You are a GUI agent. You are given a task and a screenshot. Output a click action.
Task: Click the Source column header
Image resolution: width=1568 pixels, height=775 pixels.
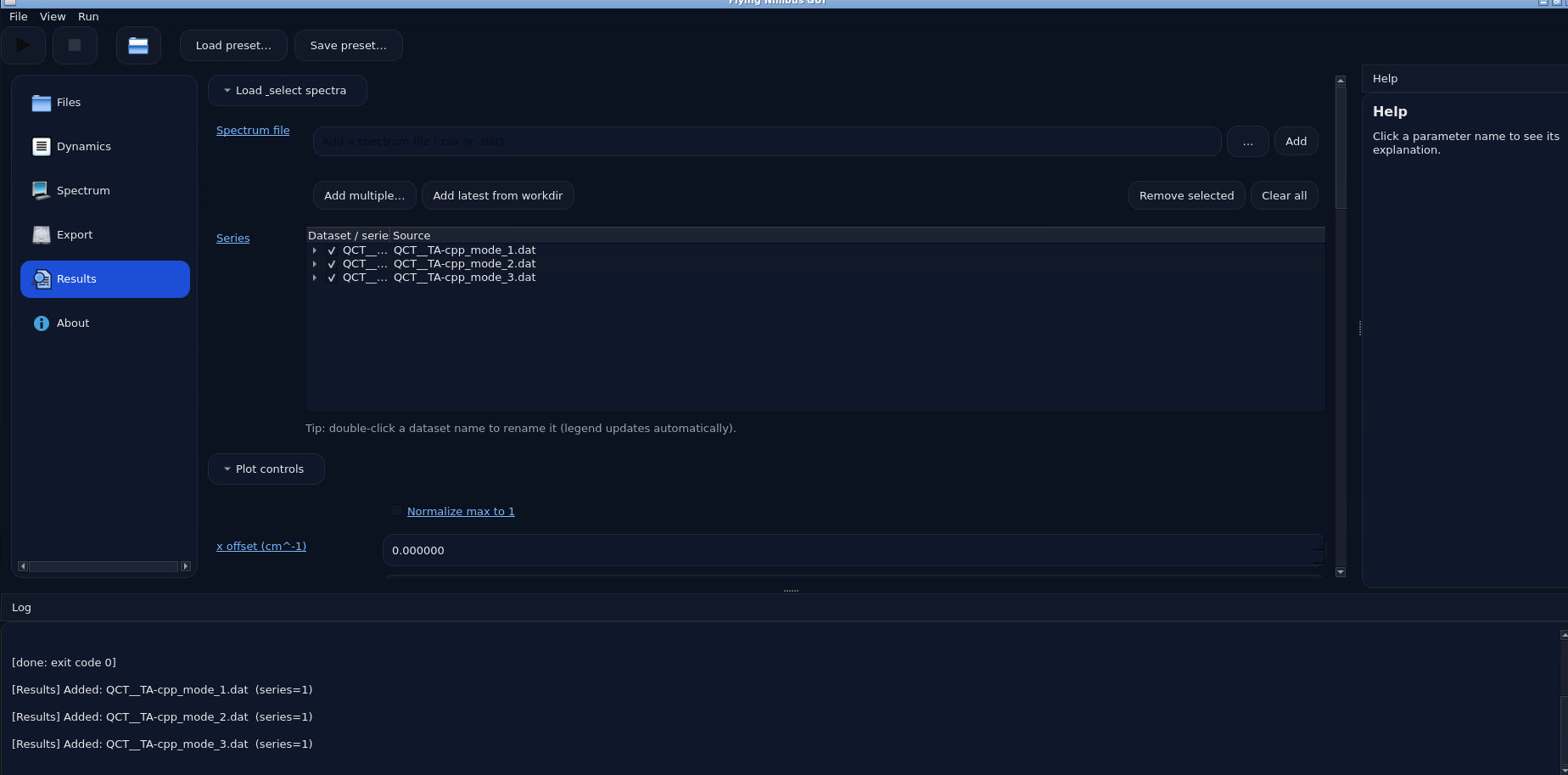click(x=857, y=236)
